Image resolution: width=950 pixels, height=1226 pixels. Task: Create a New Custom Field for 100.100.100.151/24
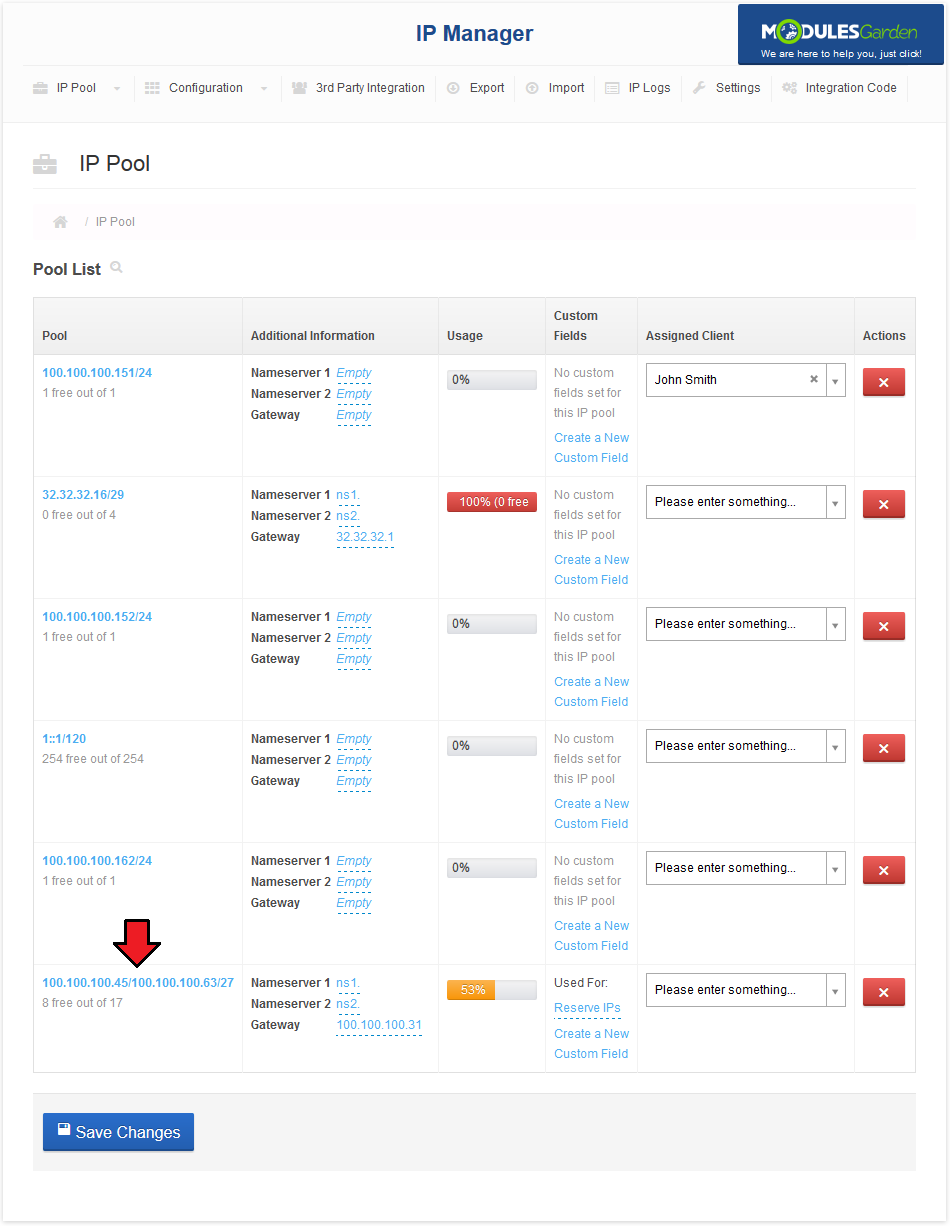[x=591, y=448]
